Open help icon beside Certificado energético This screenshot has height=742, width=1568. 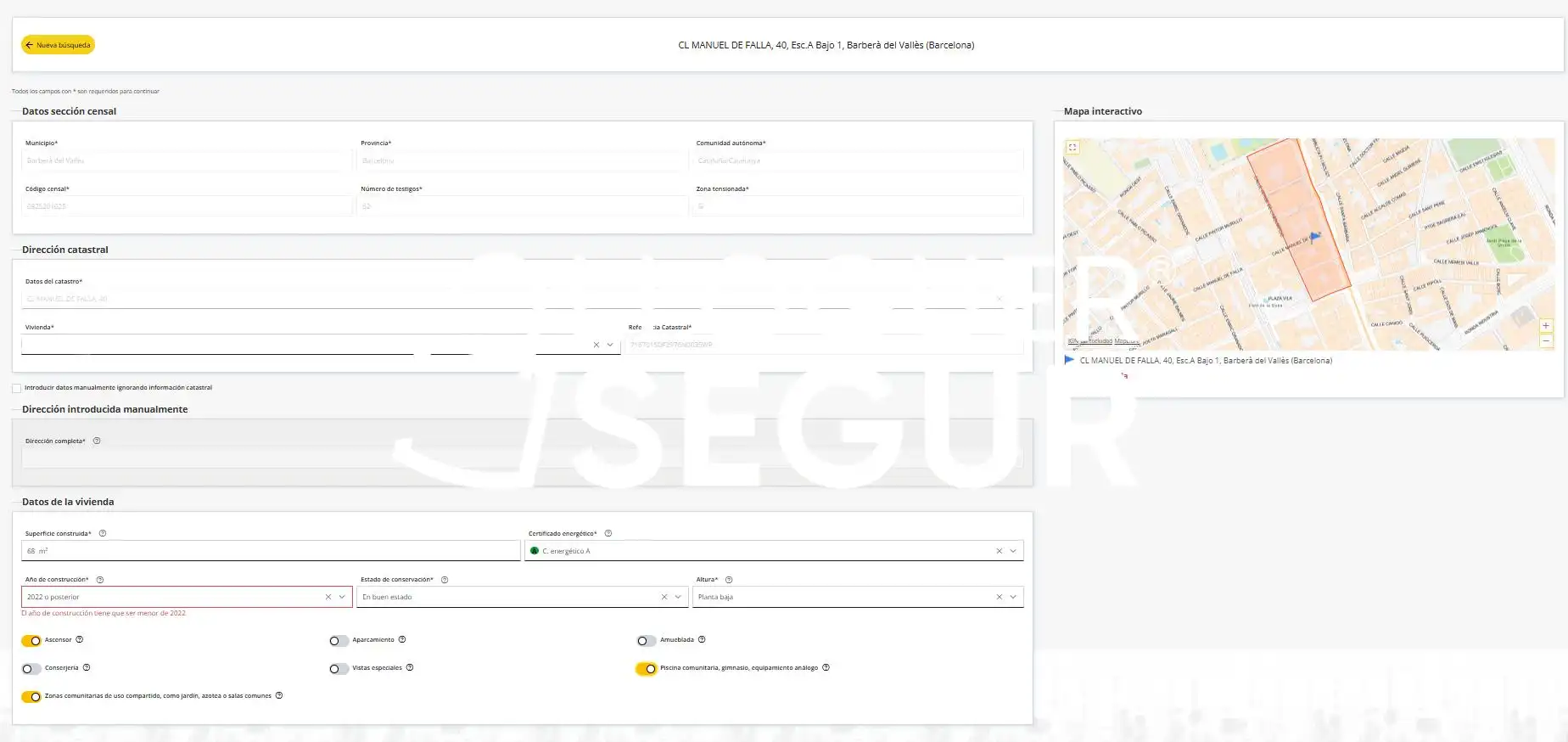tap(608, 533)
